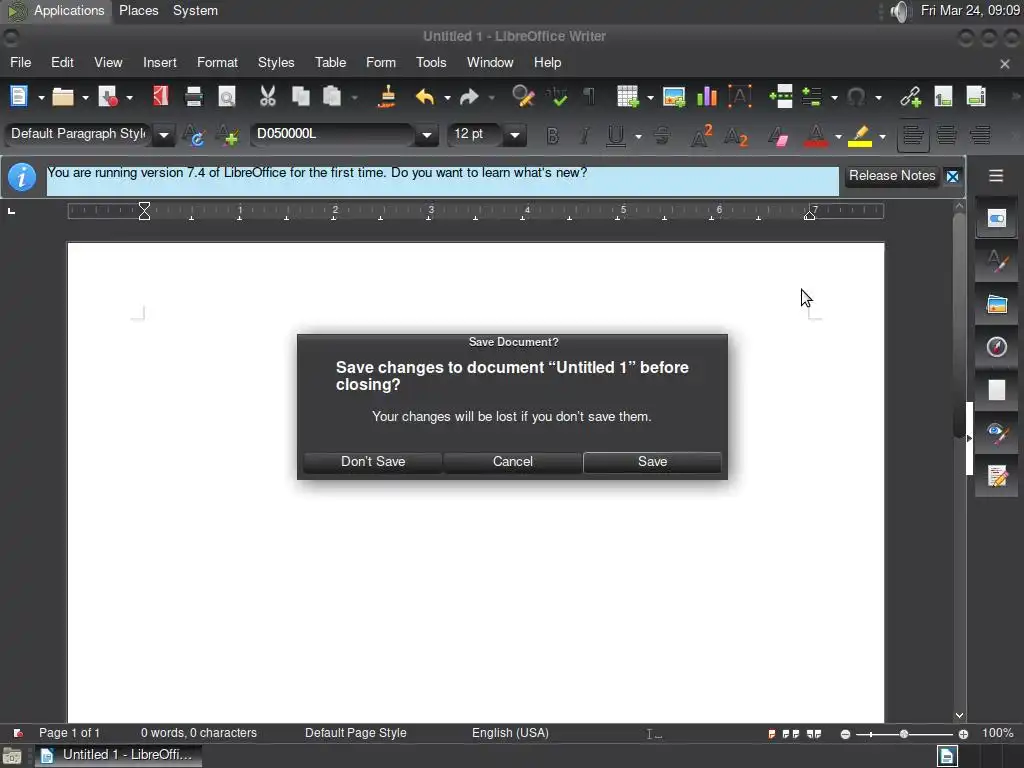Toggle Bold formatting
Viewport: 1024px width, 768px height.
click(x=552, y=136)
